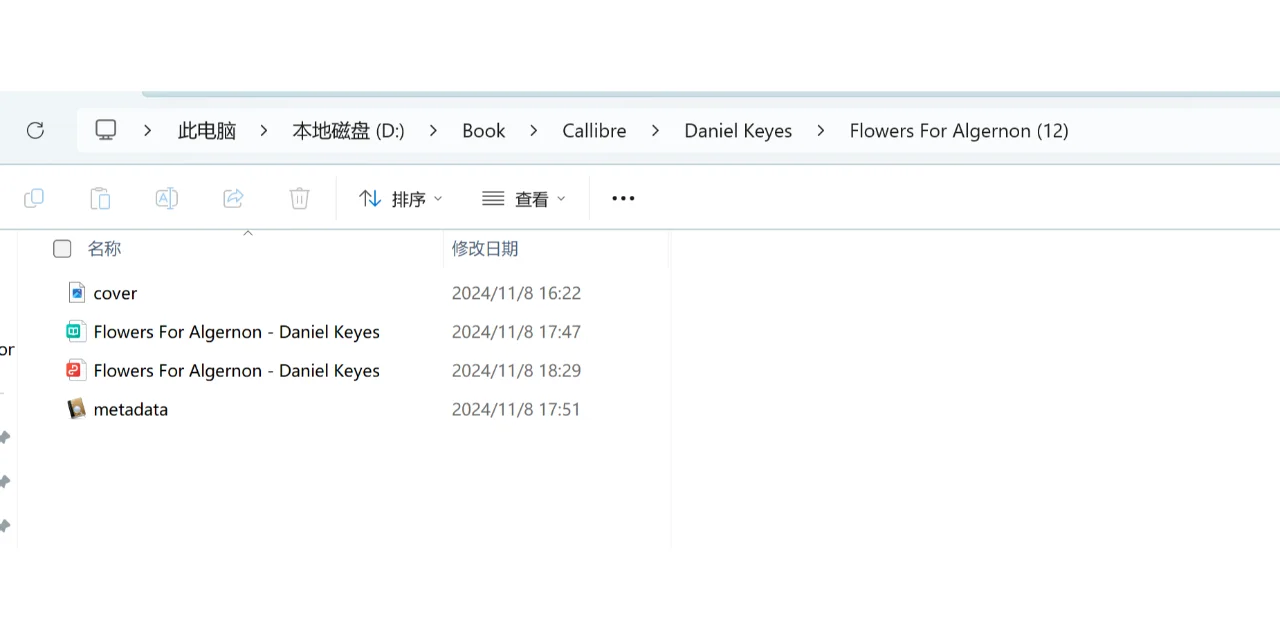
Task: Go to 此电脑 in breadcrumb
Action: pos(207,131)
